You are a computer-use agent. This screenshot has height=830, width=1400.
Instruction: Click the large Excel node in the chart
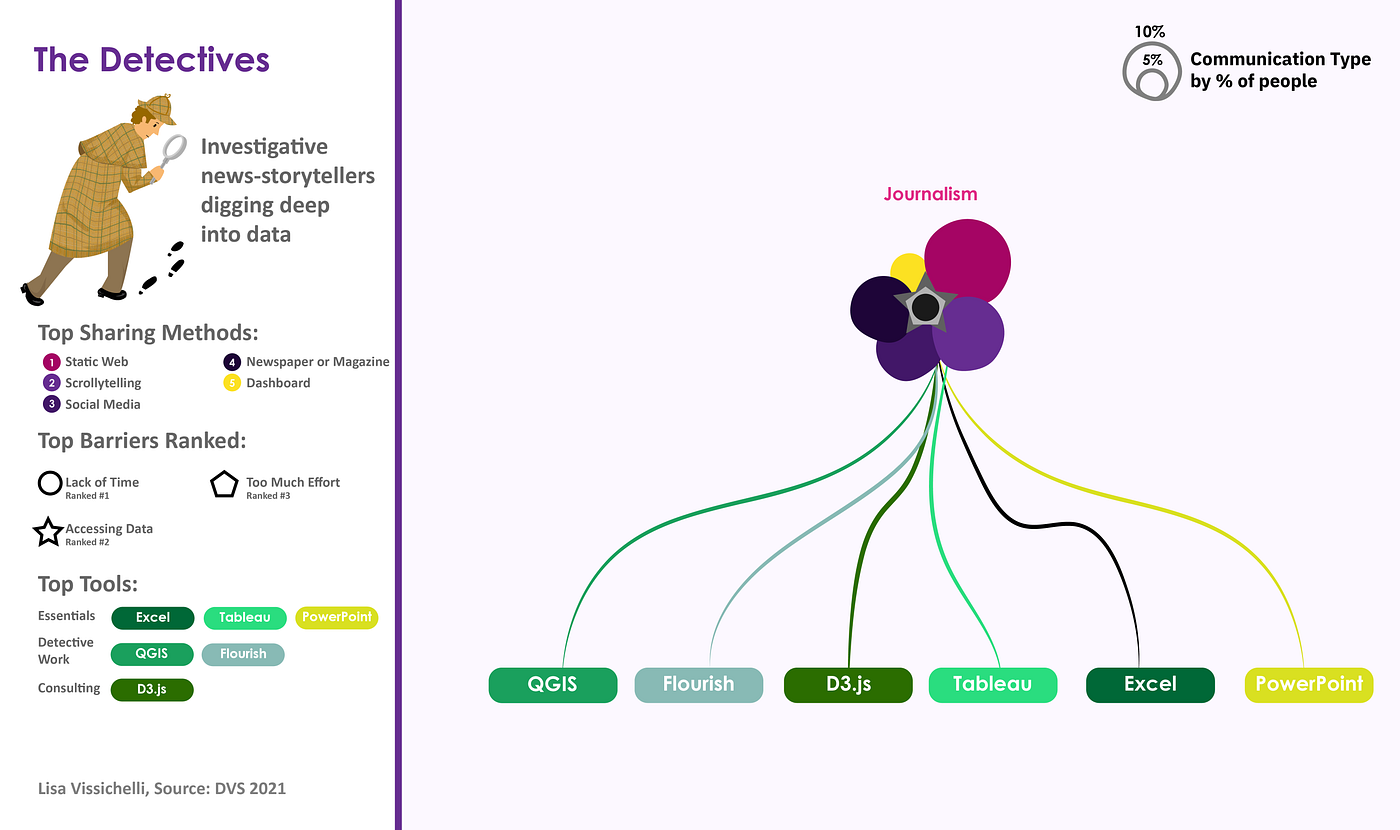[x=1150, y=685]
